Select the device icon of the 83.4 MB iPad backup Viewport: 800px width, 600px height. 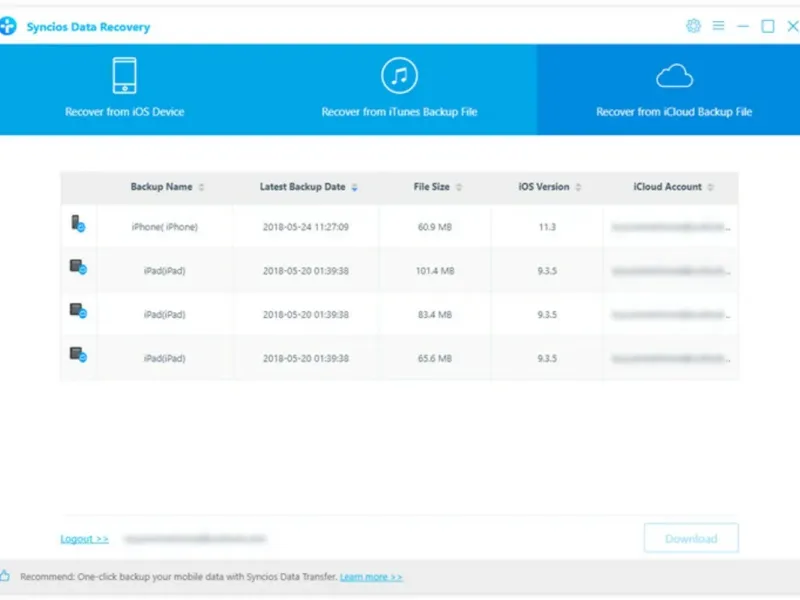tap(78, 311)
